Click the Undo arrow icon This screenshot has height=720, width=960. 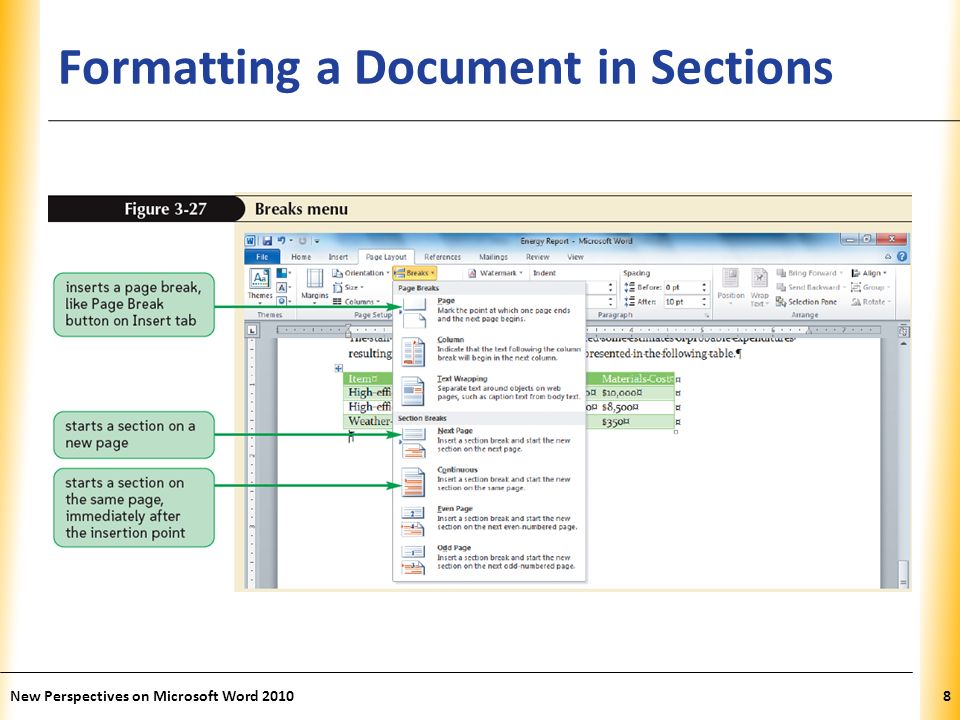coord(281,241)
